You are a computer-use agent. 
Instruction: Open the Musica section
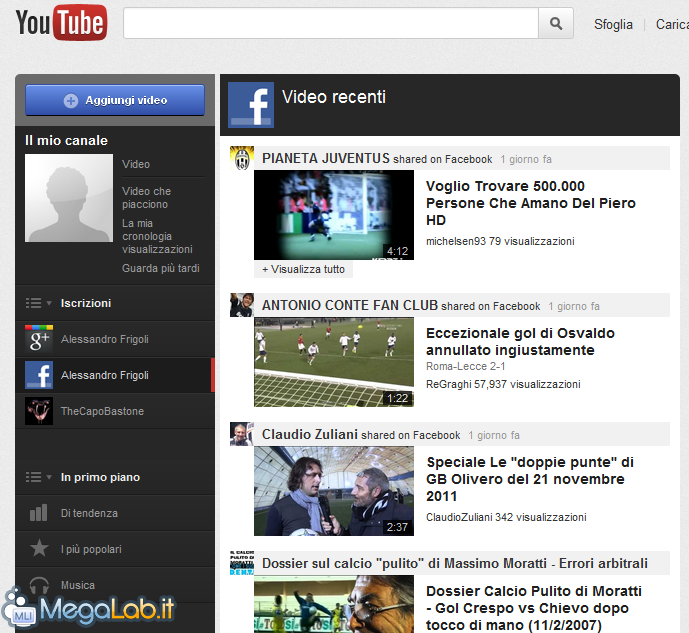pos(115,585)
